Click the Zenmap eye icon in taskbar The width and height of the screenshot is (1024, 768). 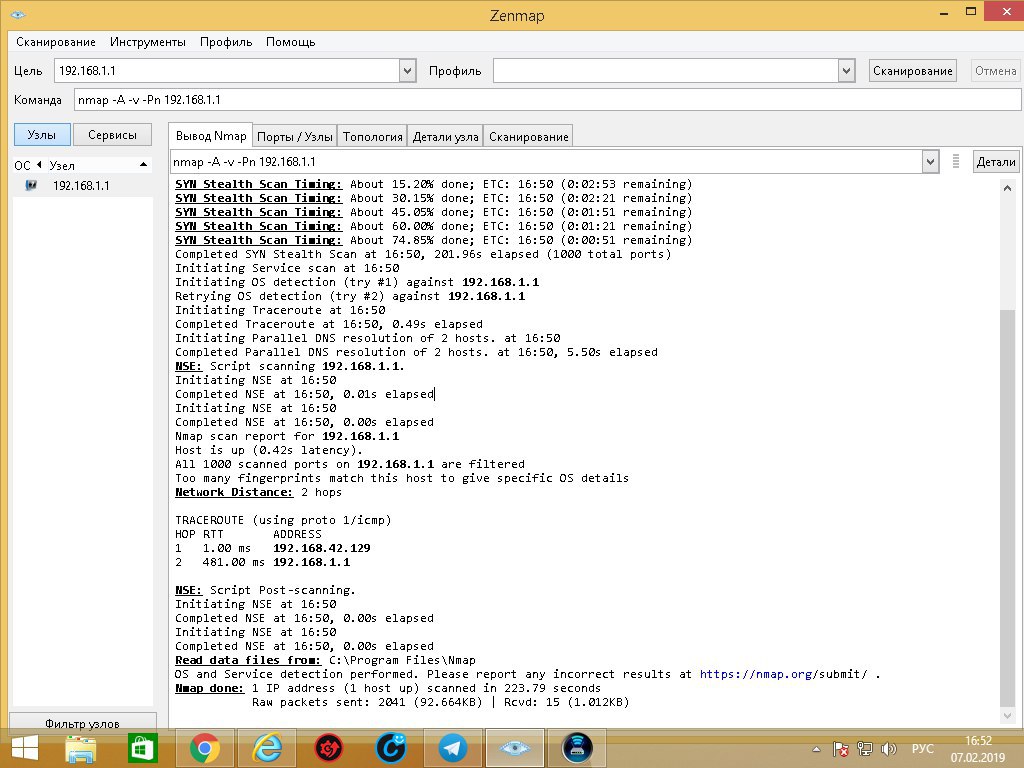coord(514,748)
